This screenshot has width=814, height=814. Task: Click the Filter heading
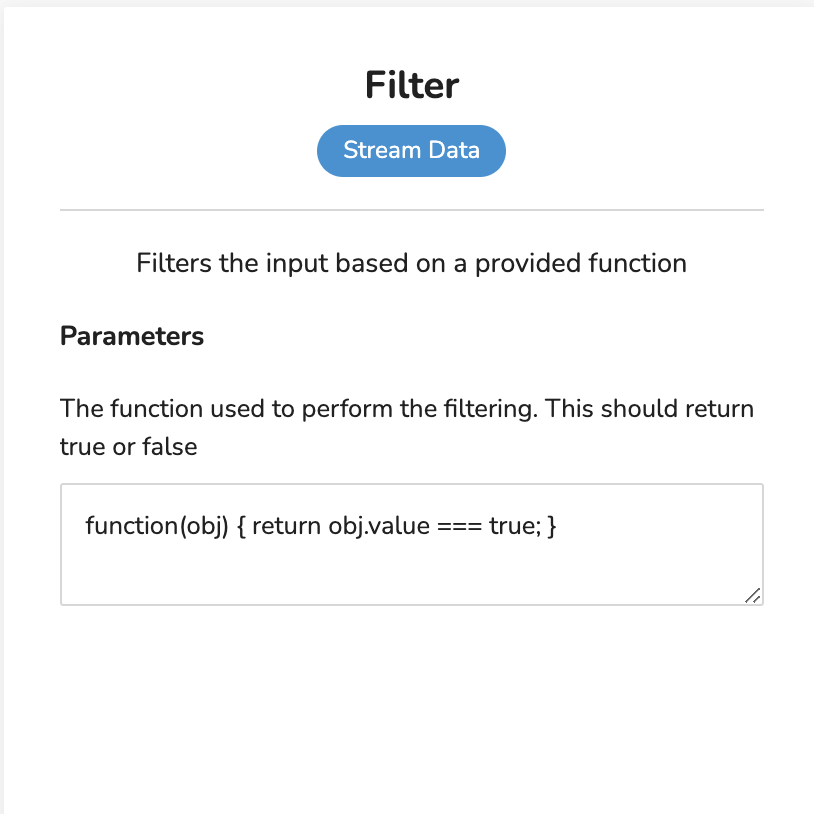pos(412,85)
